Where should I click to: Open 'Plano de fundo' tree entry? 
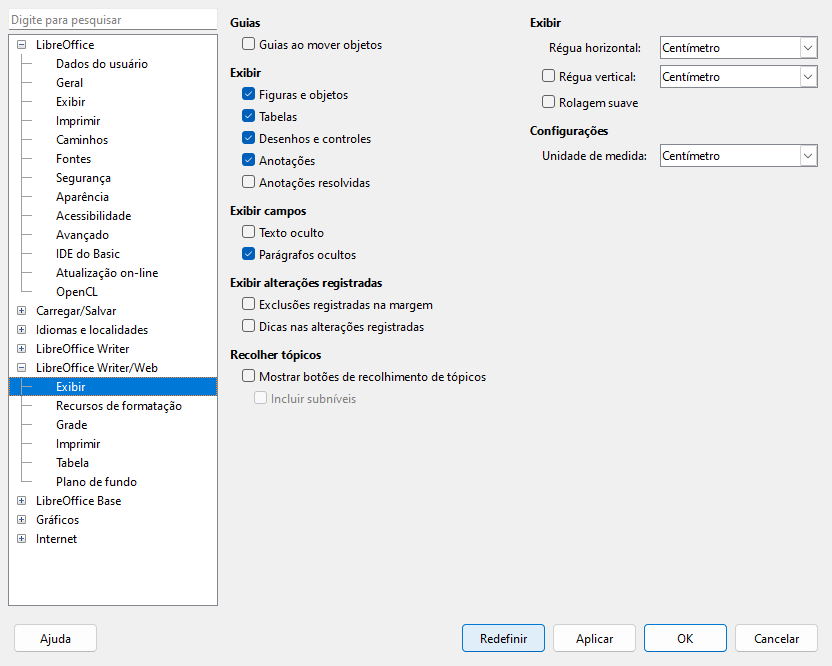[x=97, y=482]
